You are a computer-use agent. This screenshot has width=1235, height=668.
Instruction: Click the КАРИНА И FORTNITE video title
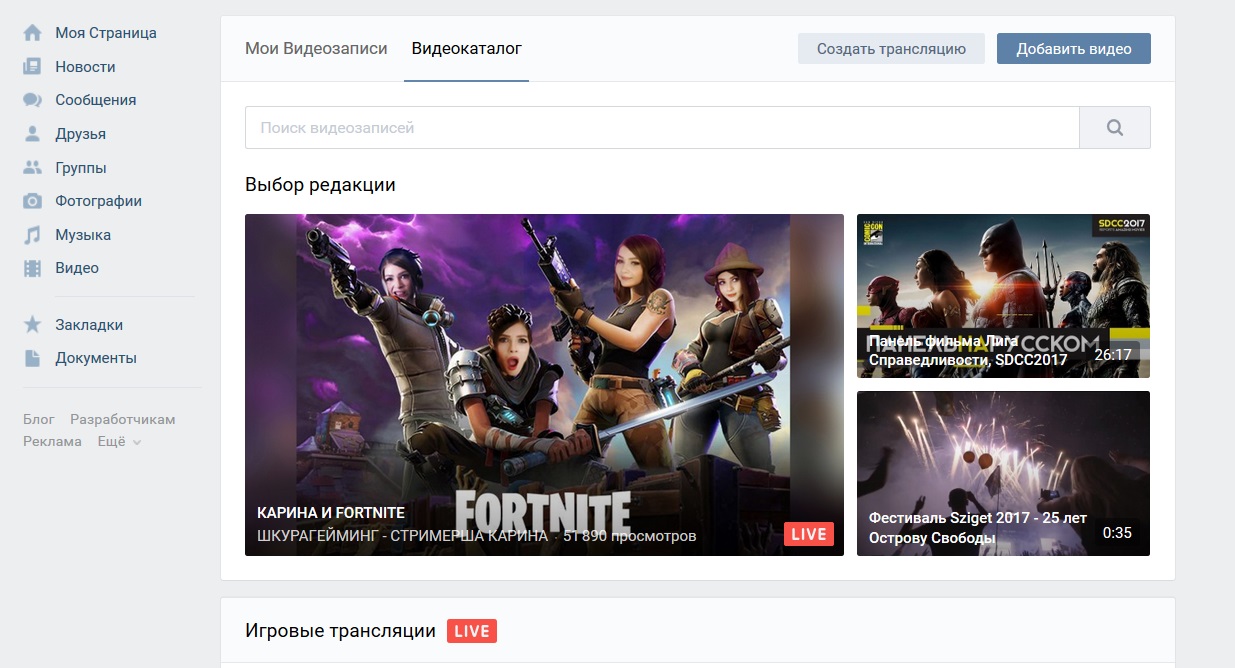point(331,513)
